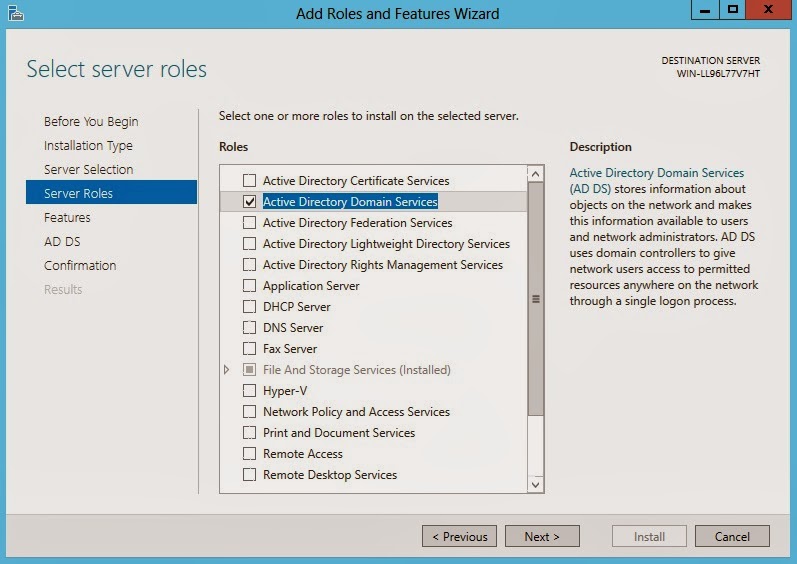Open the AD DS step in sidebar
Screen dimensions: 797x564
tap(62, 241)
